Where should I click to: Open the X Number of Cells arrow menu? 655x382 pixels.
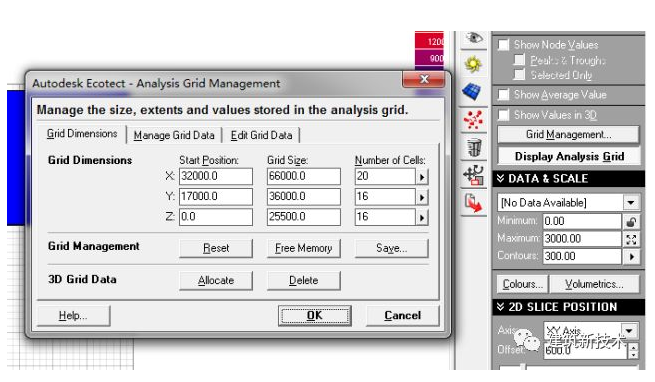[x=422, y=177]
